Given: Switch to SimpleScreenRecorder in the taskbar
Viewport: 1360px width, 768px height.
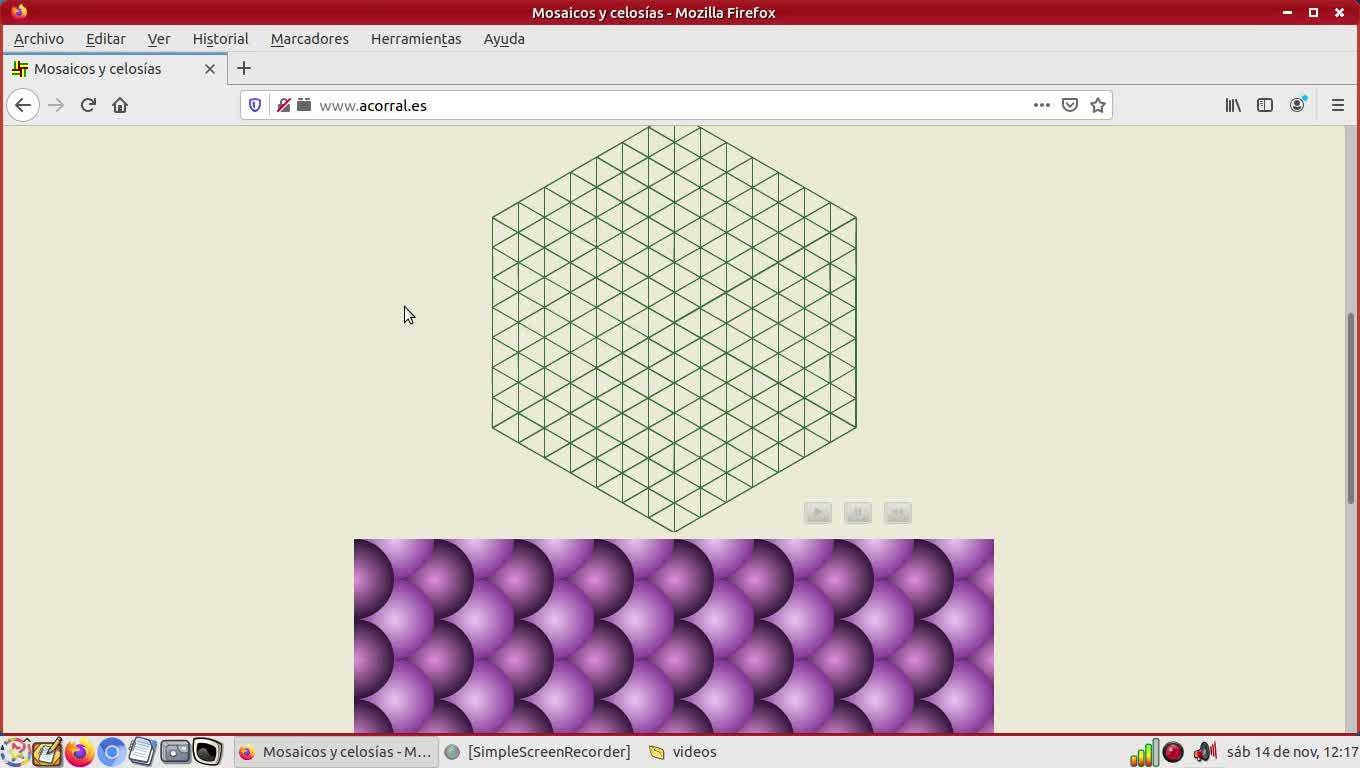Looking at the screenshot, I should point(538,752).
